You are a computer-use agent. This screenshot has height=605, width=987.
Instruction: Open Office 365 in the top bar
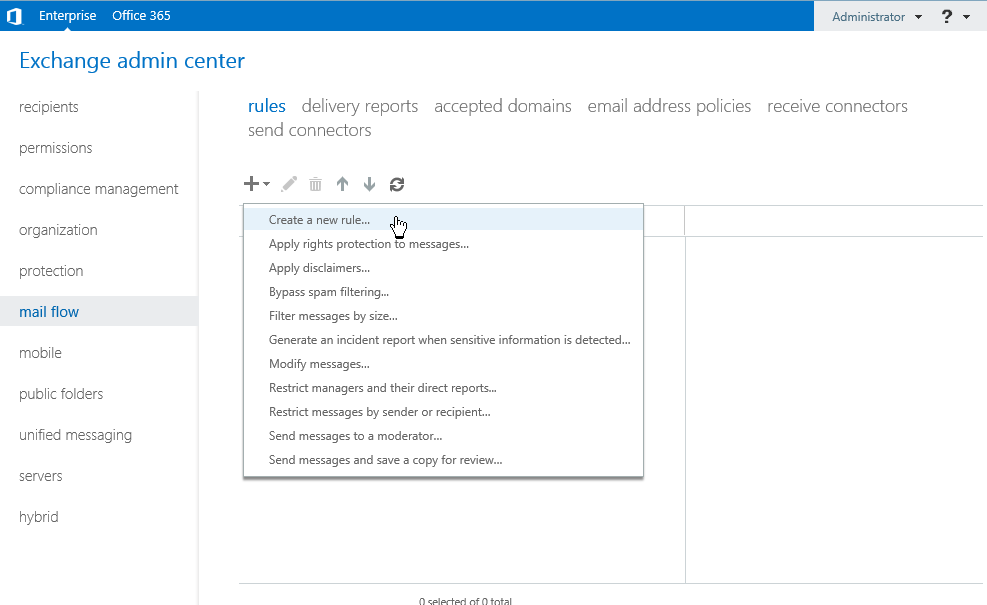141,16
